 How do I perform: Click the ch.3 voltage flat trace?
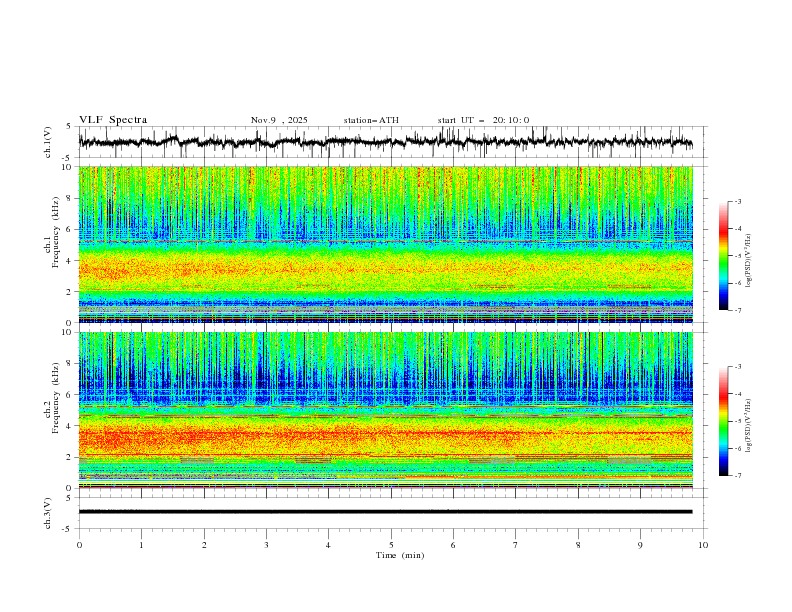click(x=385, y=512)
